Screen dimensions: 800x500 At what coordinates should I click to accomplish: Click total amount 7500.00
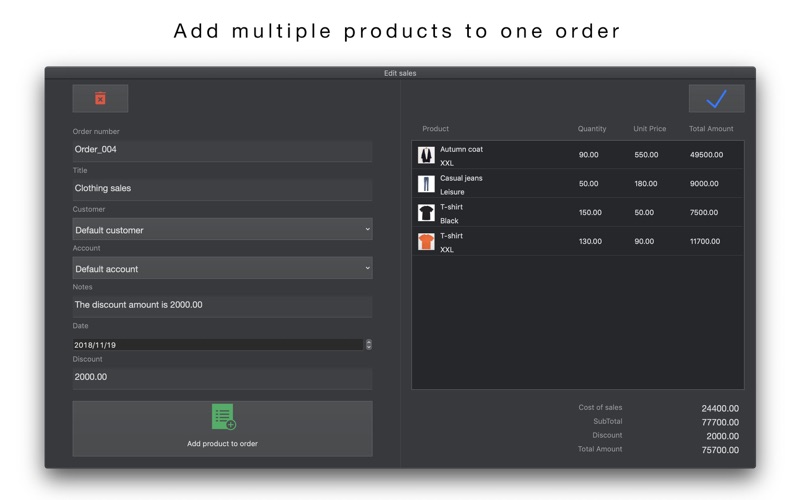click(704, 212)
